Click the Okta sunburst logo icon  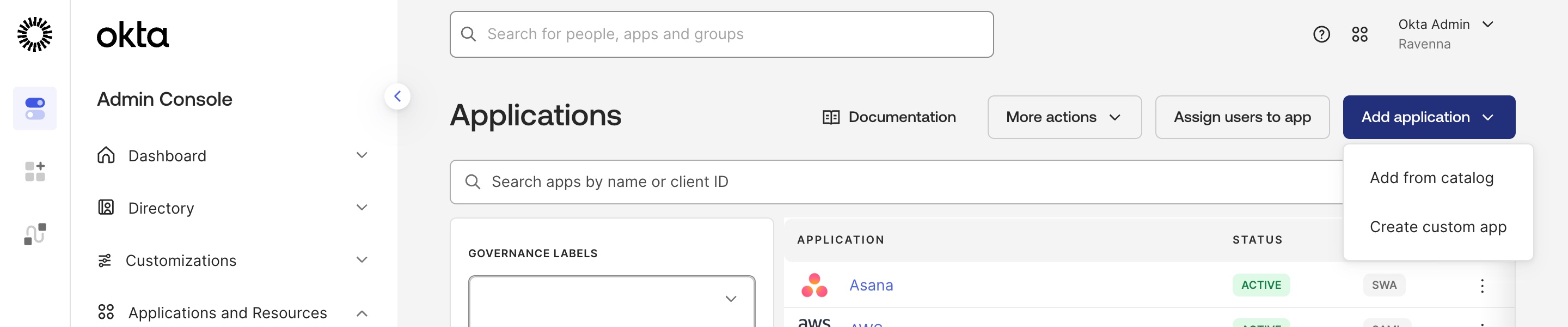[x=35, y=34]
